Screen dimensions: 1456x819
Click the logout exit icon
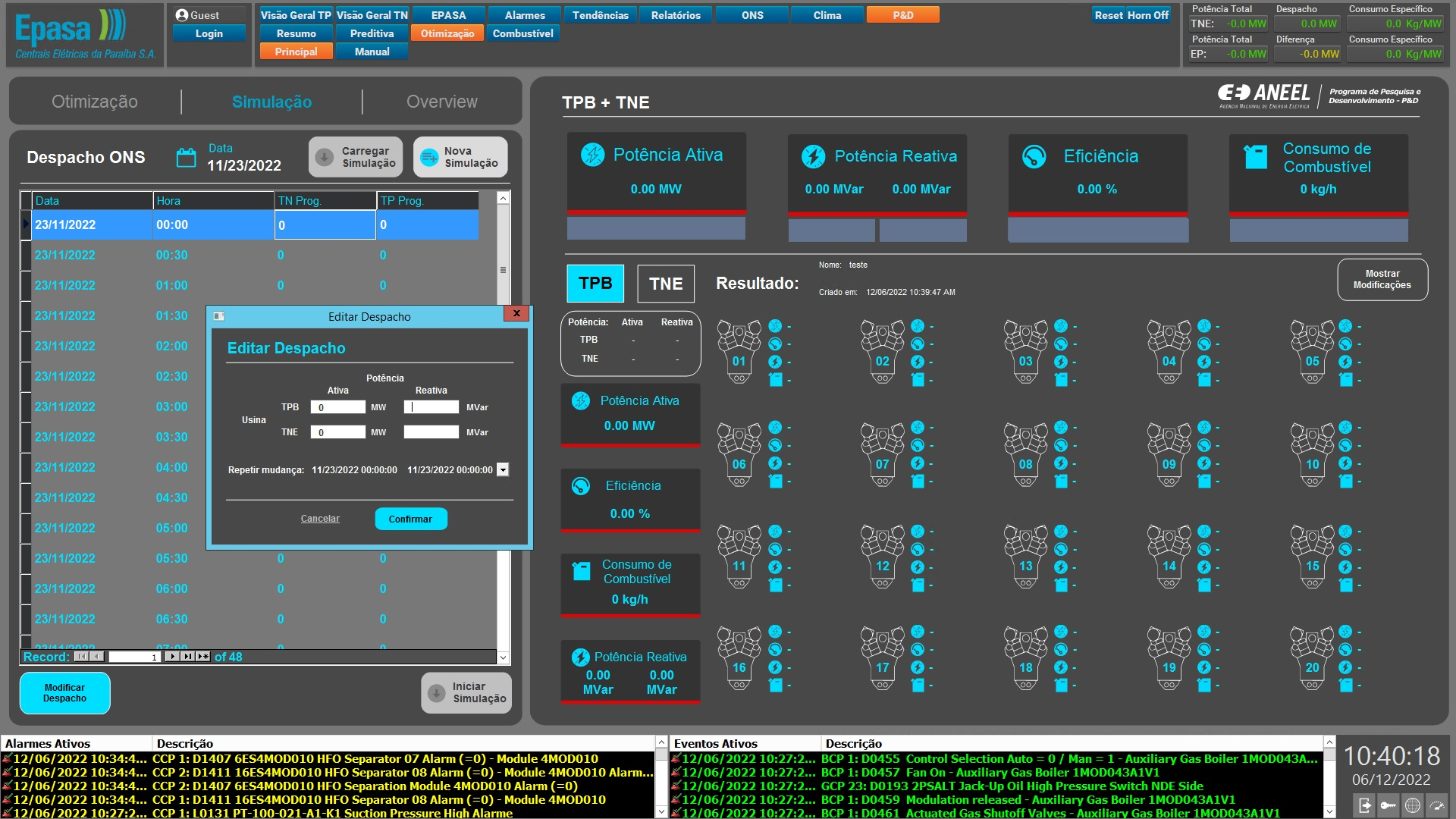point(1364,805)
